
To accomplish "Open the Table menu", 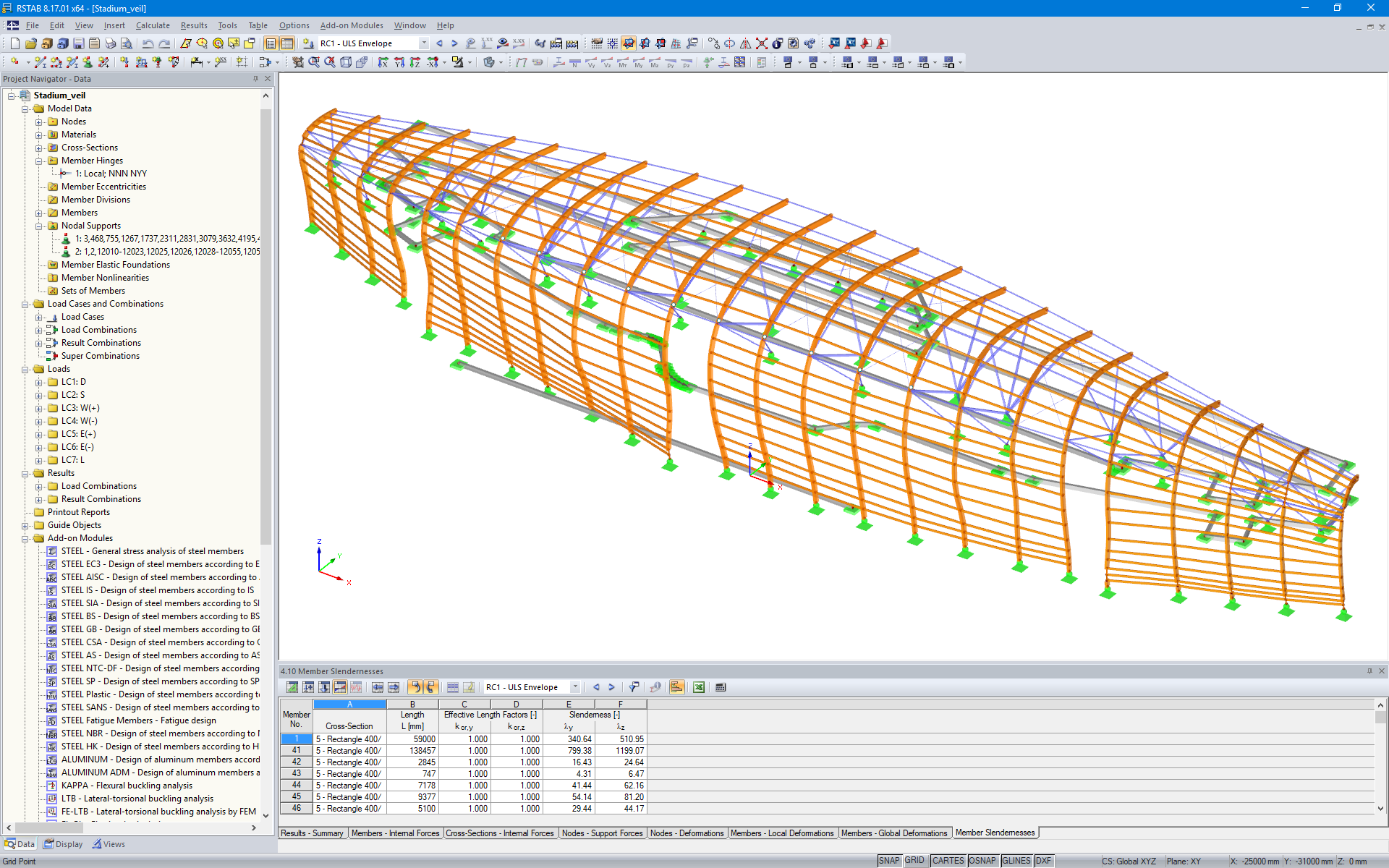I will click(x=258, y=25).
